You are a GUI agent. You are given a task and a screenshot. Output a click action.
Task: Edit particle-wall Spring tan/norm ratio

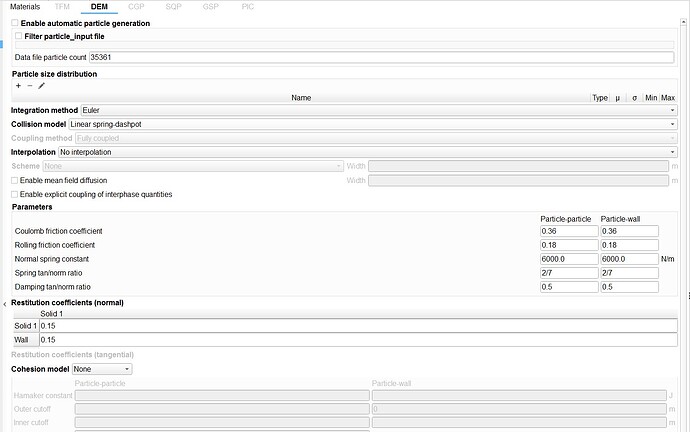click(629, 273)
